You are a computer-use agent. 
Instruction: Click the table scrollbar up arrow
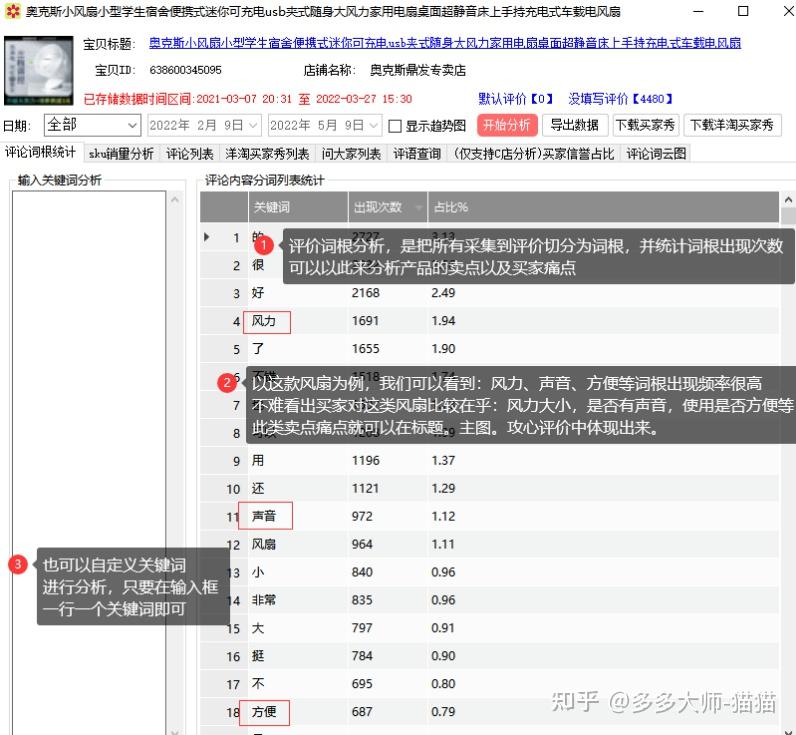click(x=787, y=200)
